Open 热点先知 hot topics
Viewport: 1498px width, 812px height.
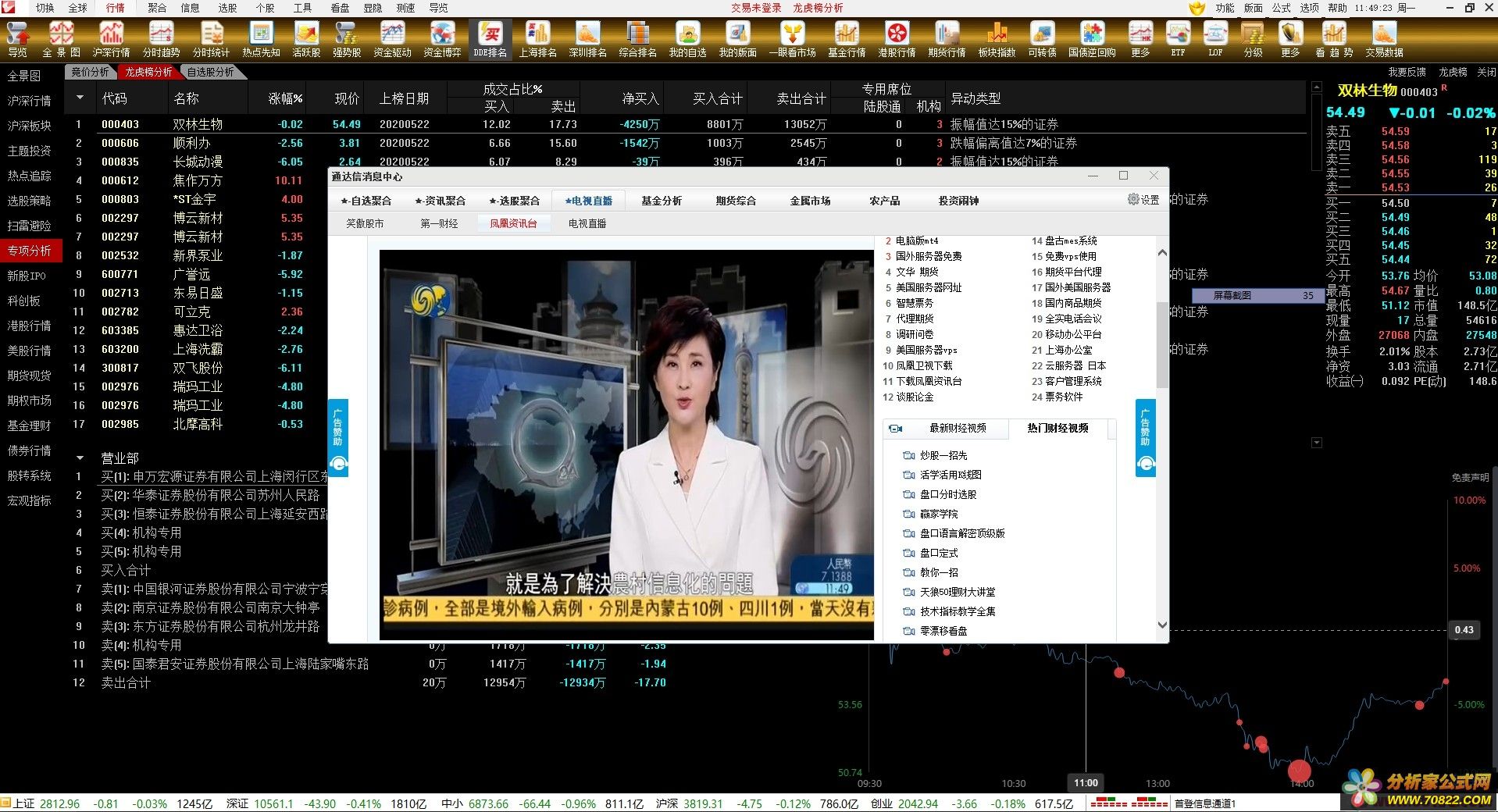261,39
